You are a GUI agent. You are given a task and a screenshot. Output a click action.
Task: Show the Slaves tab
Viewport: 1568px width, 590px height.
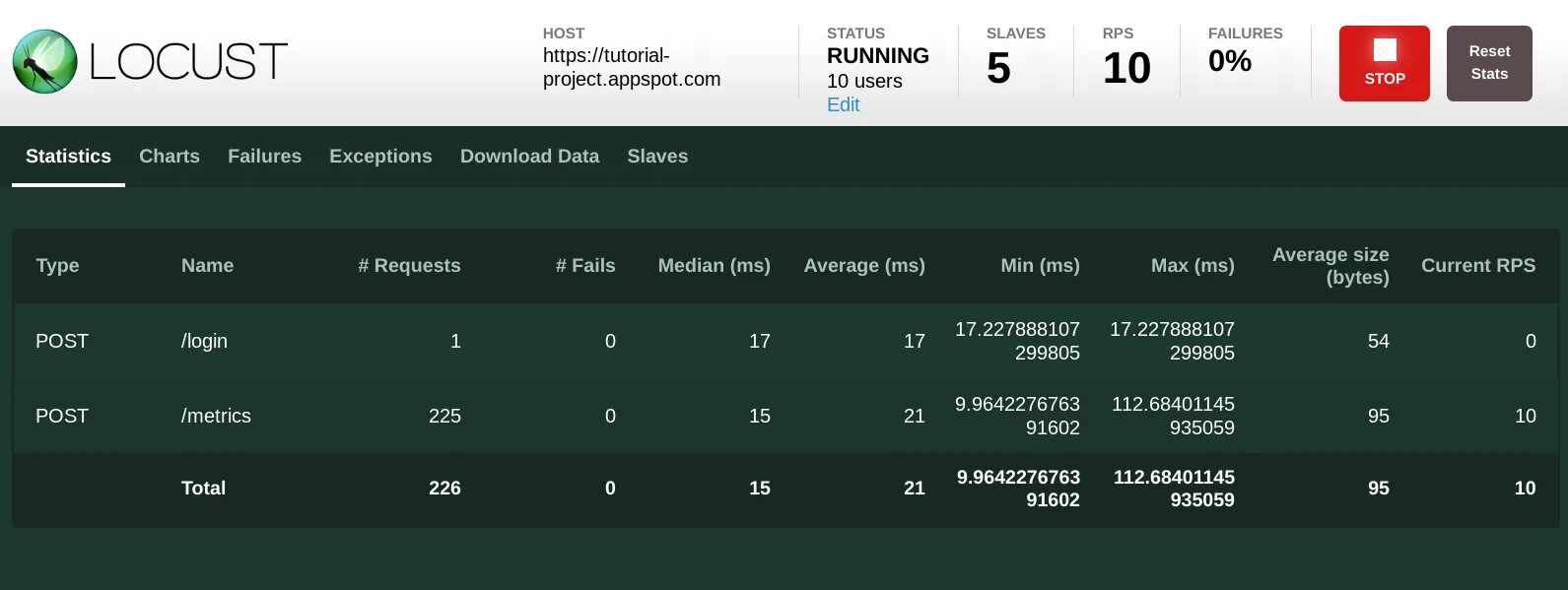(657, 157)
